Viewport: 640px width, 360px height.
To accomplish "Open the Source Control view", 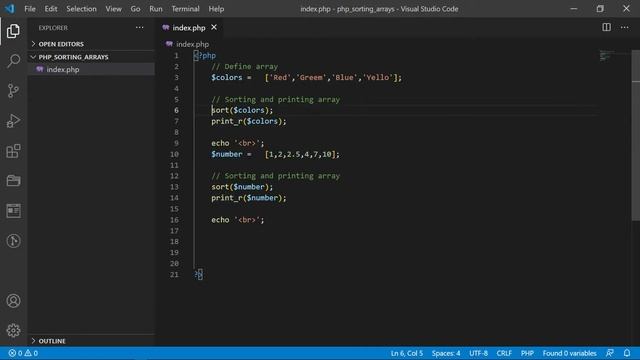I will tap(13, 91).
